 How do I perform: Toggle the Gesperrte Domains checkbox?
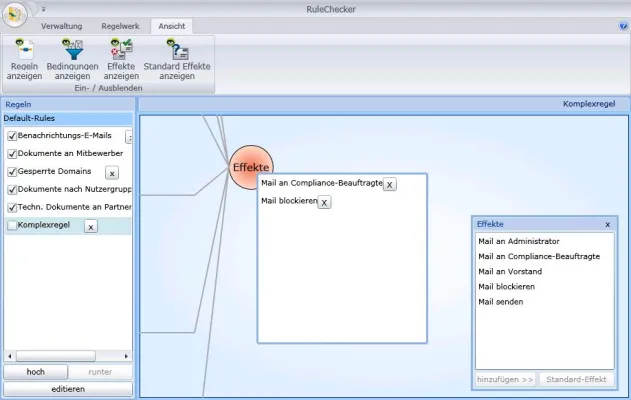coord(12,172)
